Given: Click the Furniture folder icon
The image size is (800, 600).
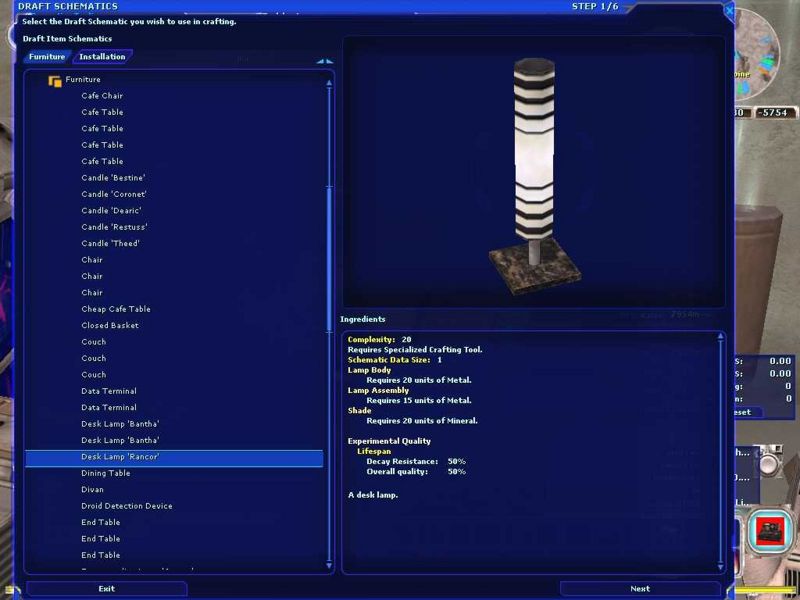Looking at the screenshot, I should [55, 80].
